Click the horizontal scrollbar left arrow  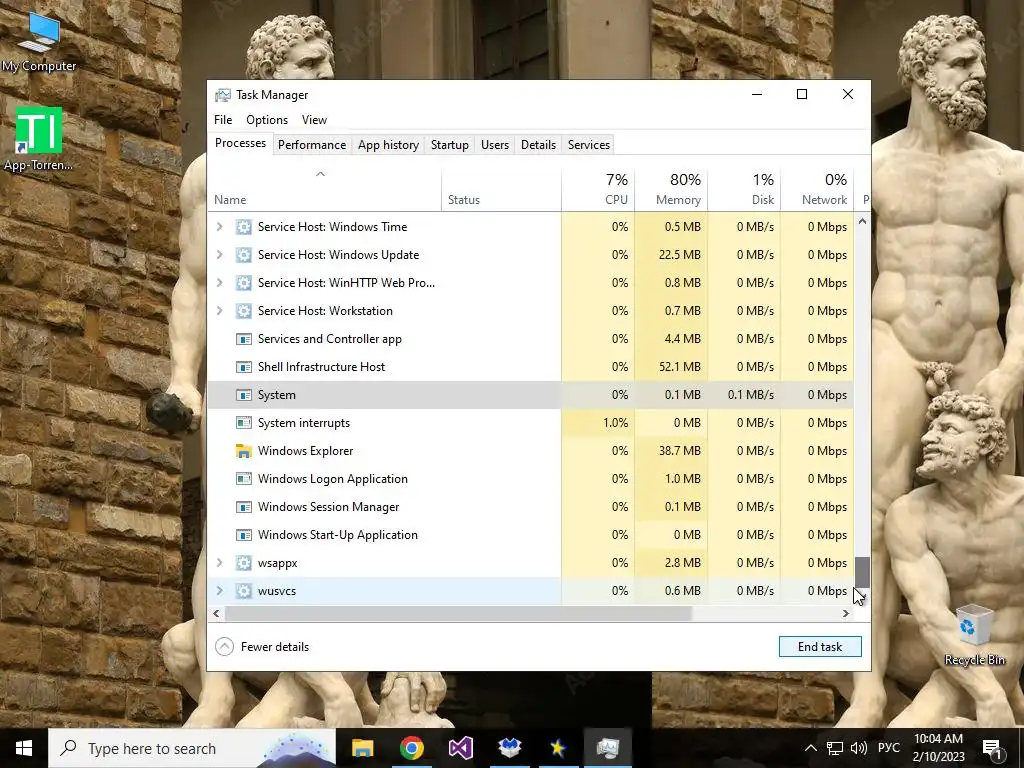[216, 614]
